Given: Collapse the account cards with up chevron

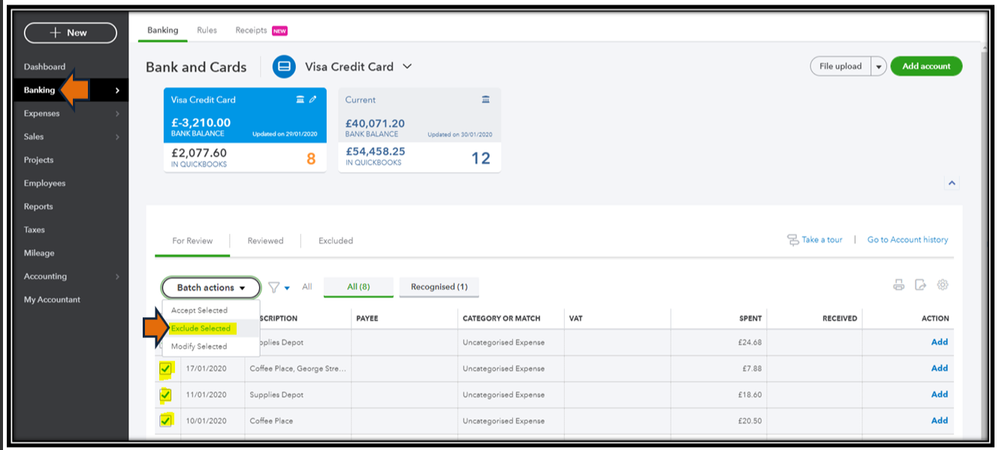Looking at the screenshot, I should point(952,183).
